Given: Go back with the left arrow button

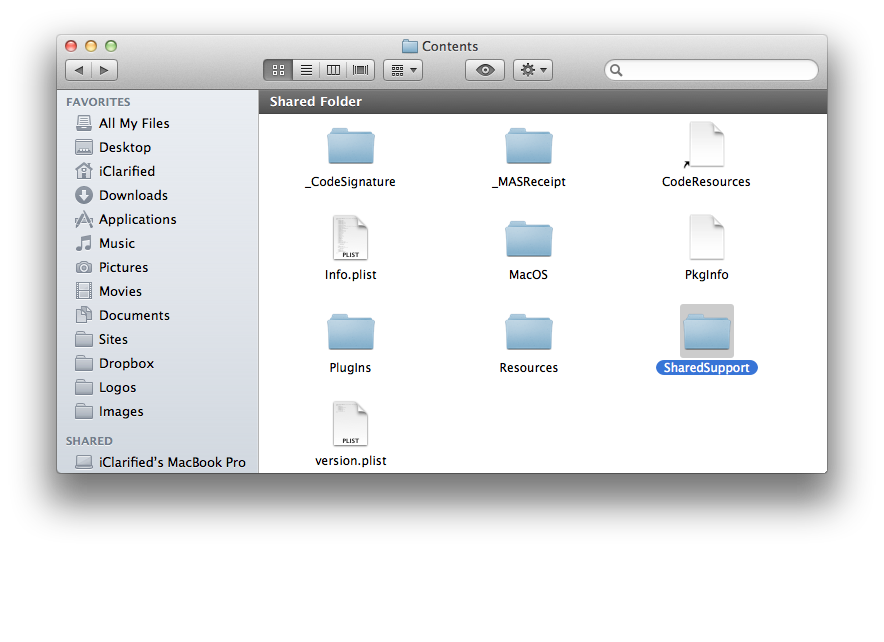Looking at the screenshot, I should coord(79,70).
